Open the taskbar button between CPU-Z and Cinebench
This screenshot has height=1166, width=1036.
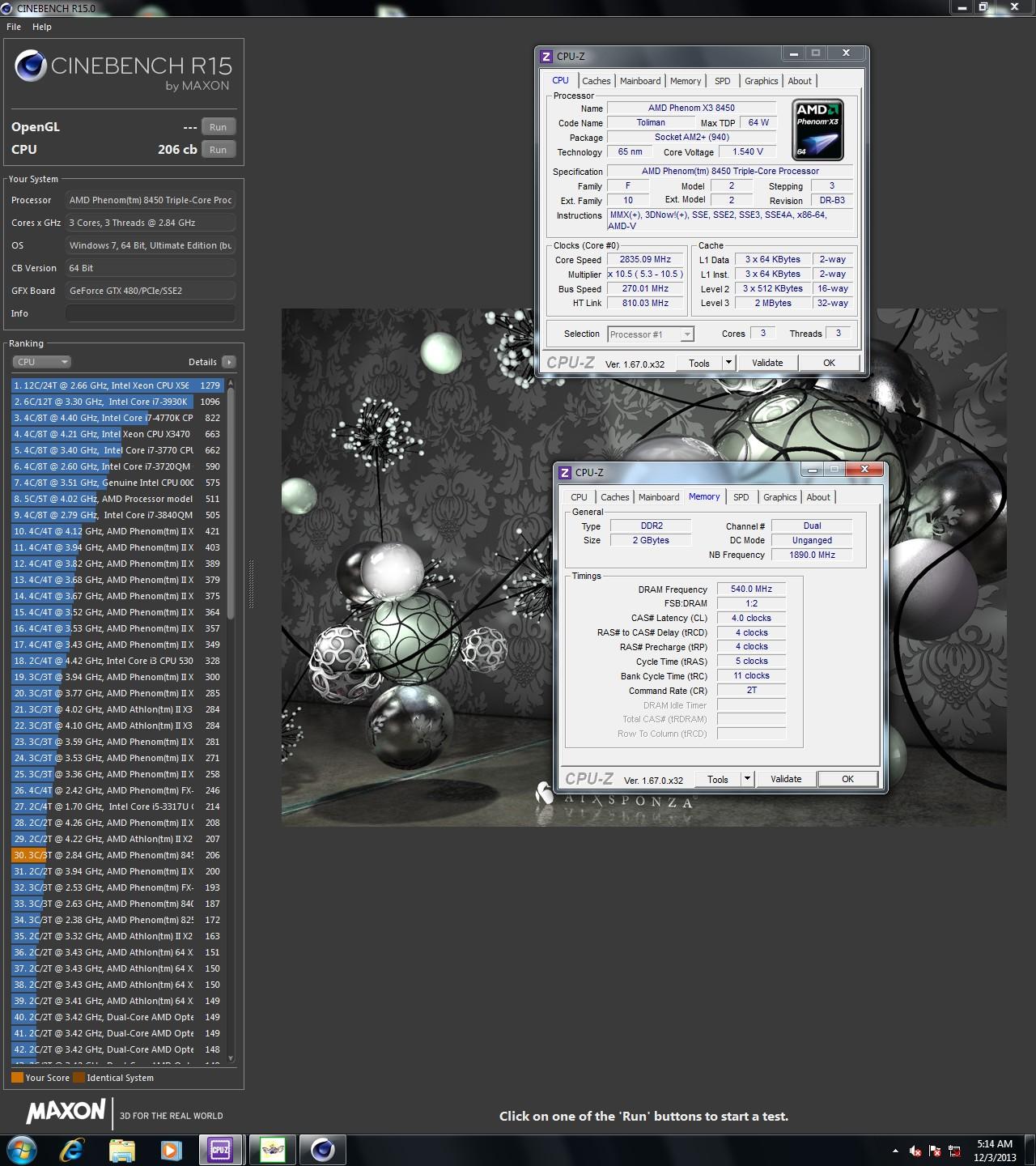272,1150
